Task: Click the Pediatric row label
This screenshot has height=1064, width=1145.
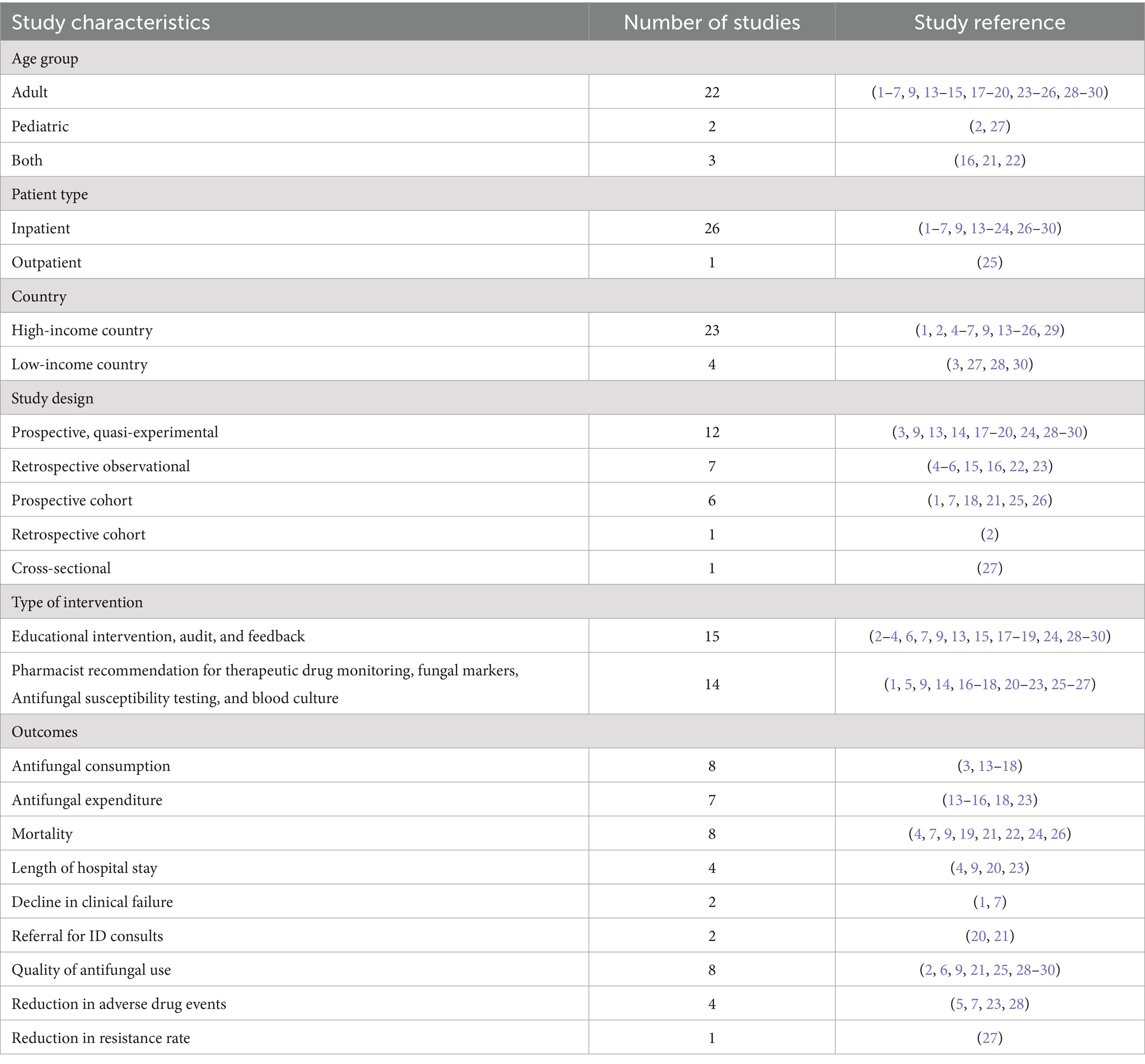Action: tap(40, 126)
